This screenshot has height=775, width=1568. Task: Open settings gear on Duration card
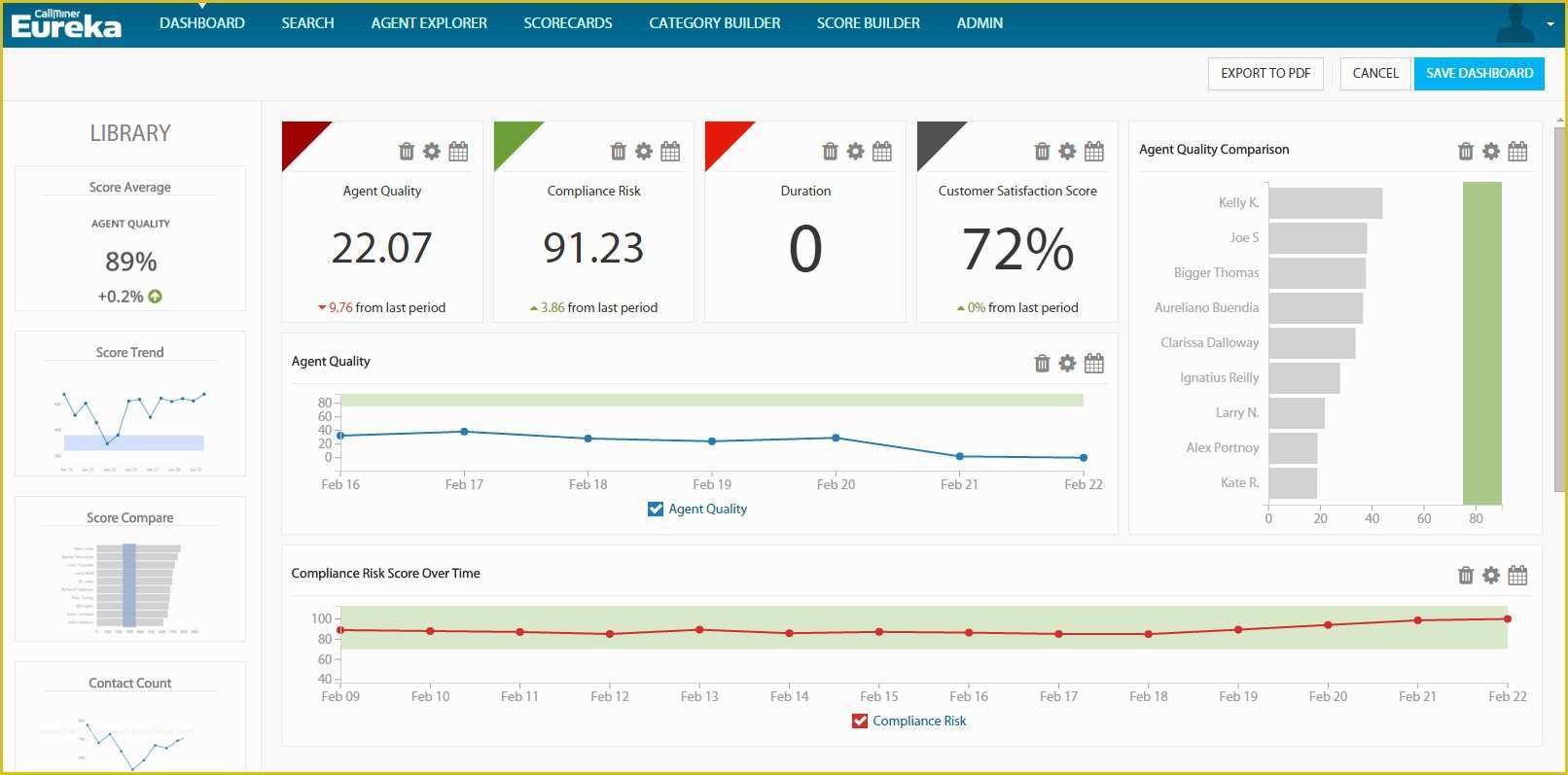856,151
